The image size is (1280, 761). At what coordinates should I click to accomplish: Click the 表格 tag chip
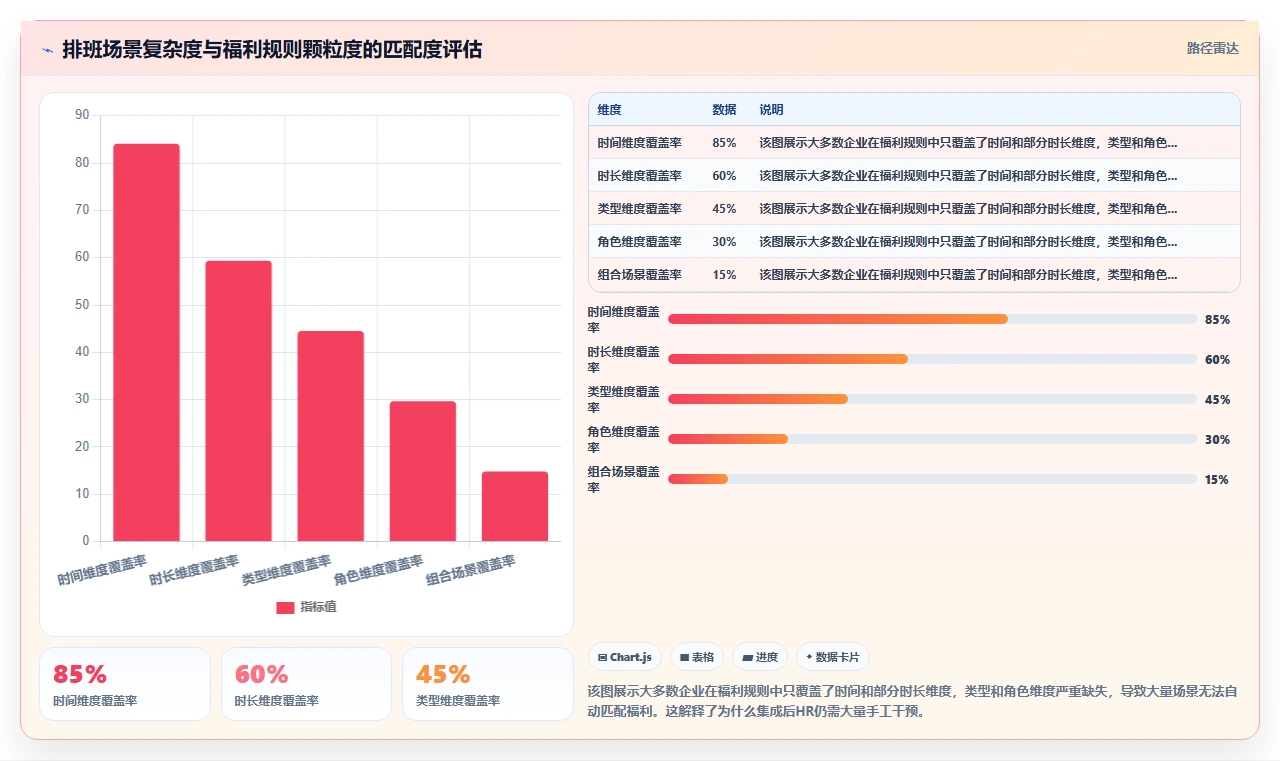click(x=697, y=657)
